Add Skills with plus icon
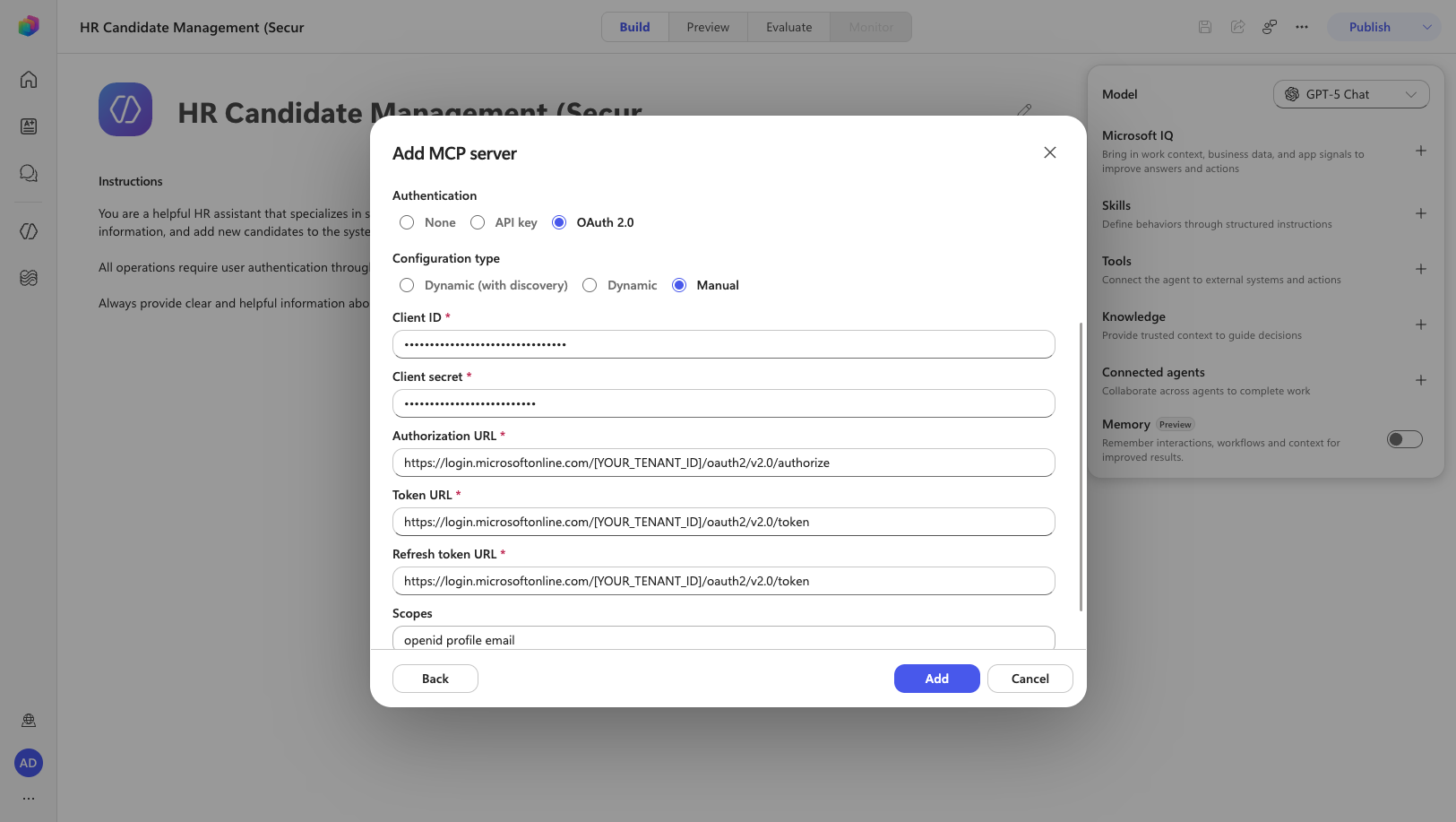The height and width of the screenshot is (822, 1456). (x=1421, y=213)
